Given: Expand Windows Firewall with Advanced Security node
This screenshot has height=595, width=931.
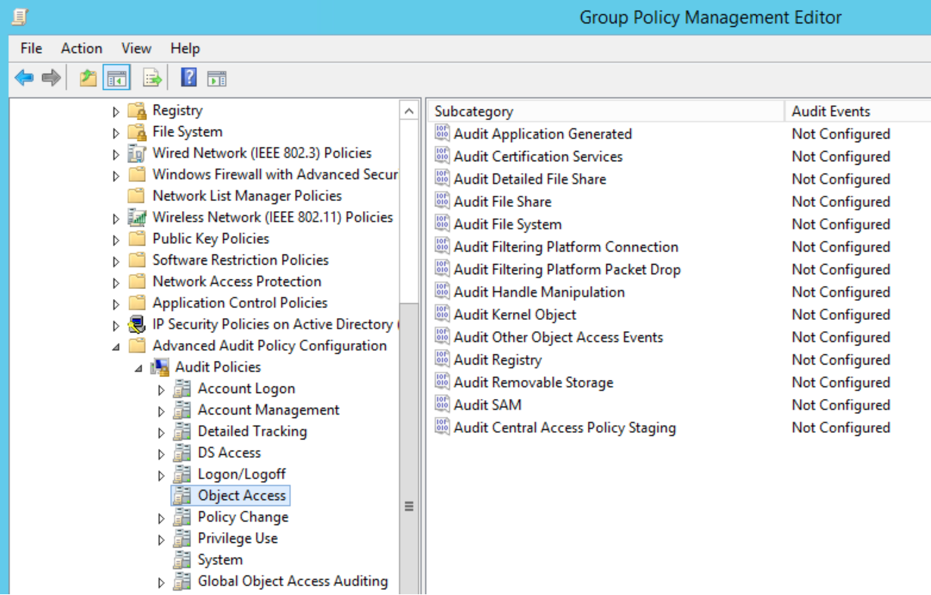Looking at the screenshot, I should (116, 175).
